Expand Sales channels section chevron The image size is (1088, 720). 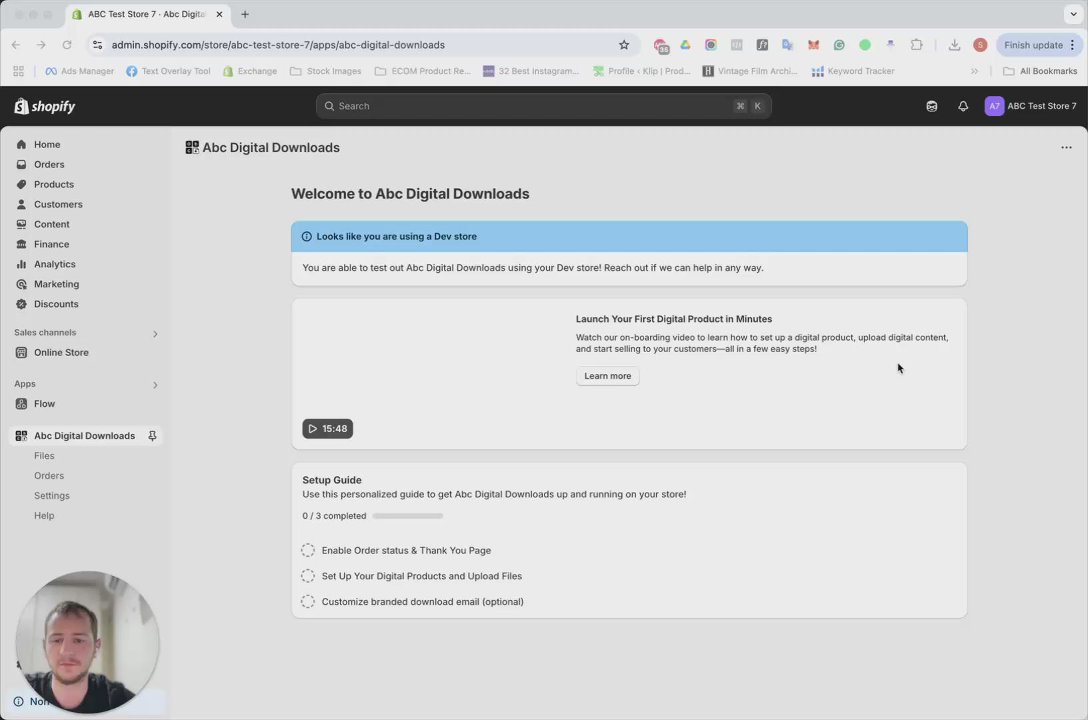pos(155,334)
